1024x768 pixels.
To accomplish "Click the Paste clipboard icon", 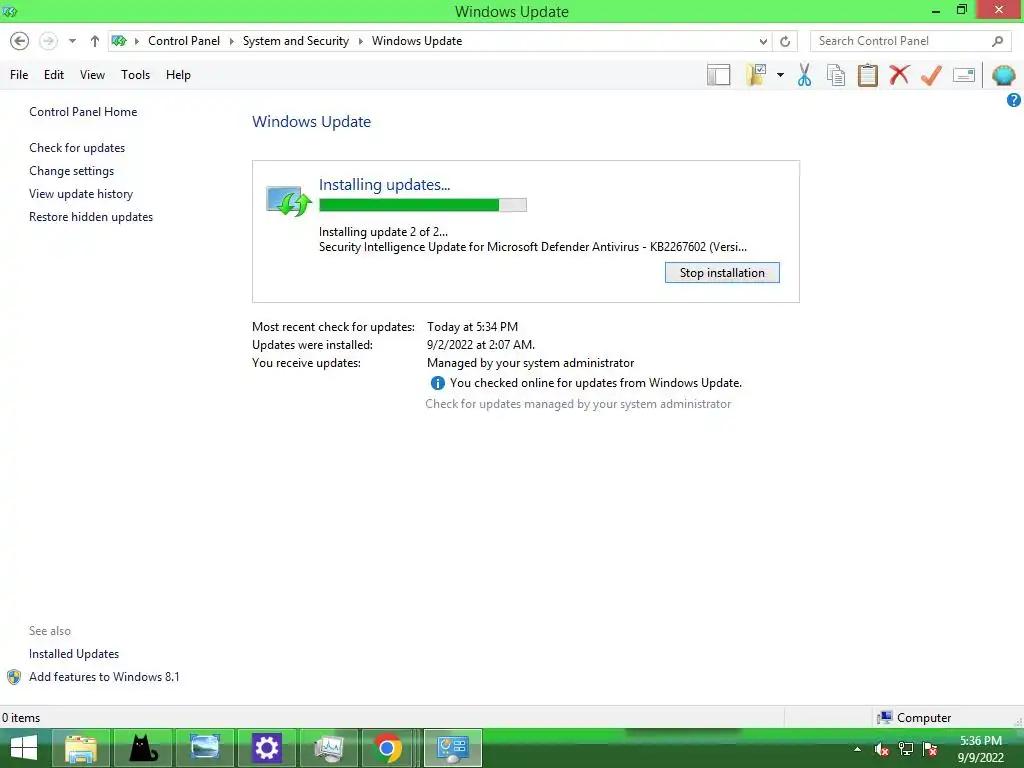I will pyautogui.click(x=867, y=75).
